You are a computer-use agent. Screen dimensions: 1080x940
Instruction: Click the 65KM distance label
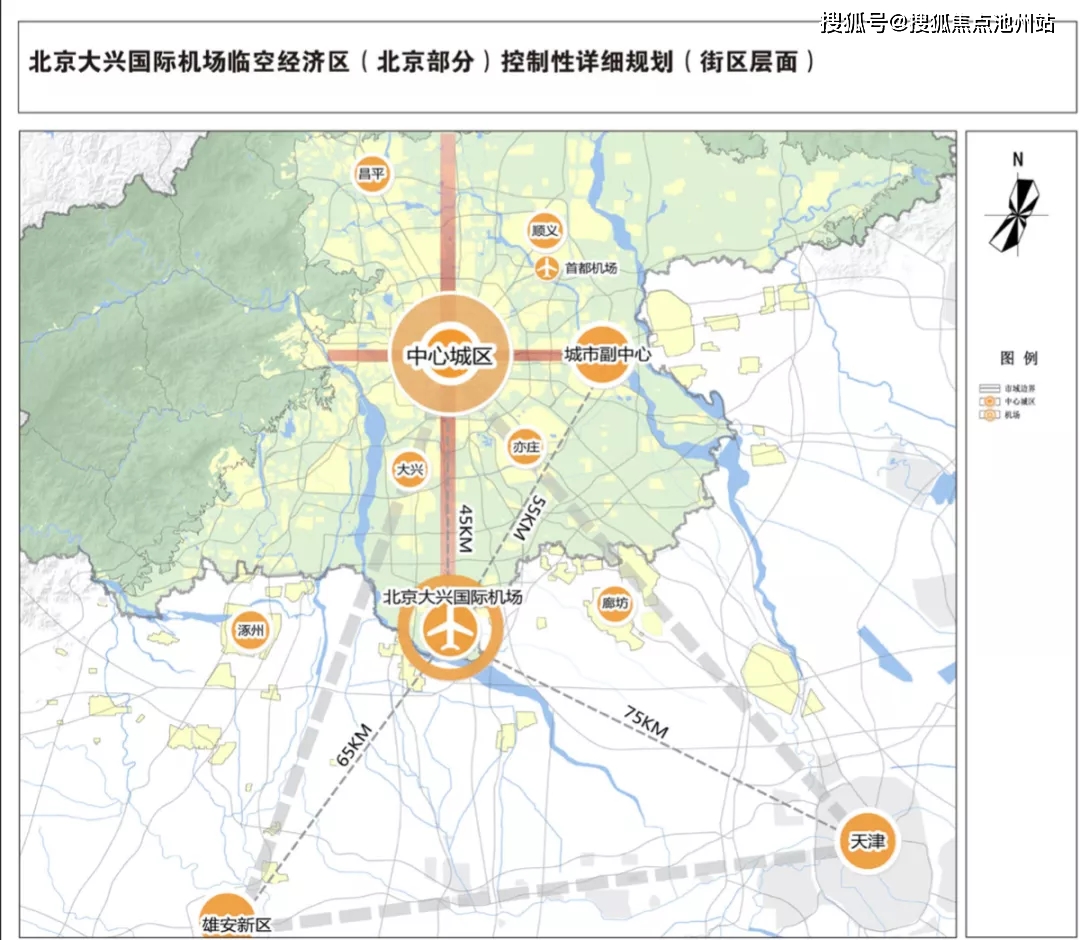pyautogui.click(x=351, y=744)
